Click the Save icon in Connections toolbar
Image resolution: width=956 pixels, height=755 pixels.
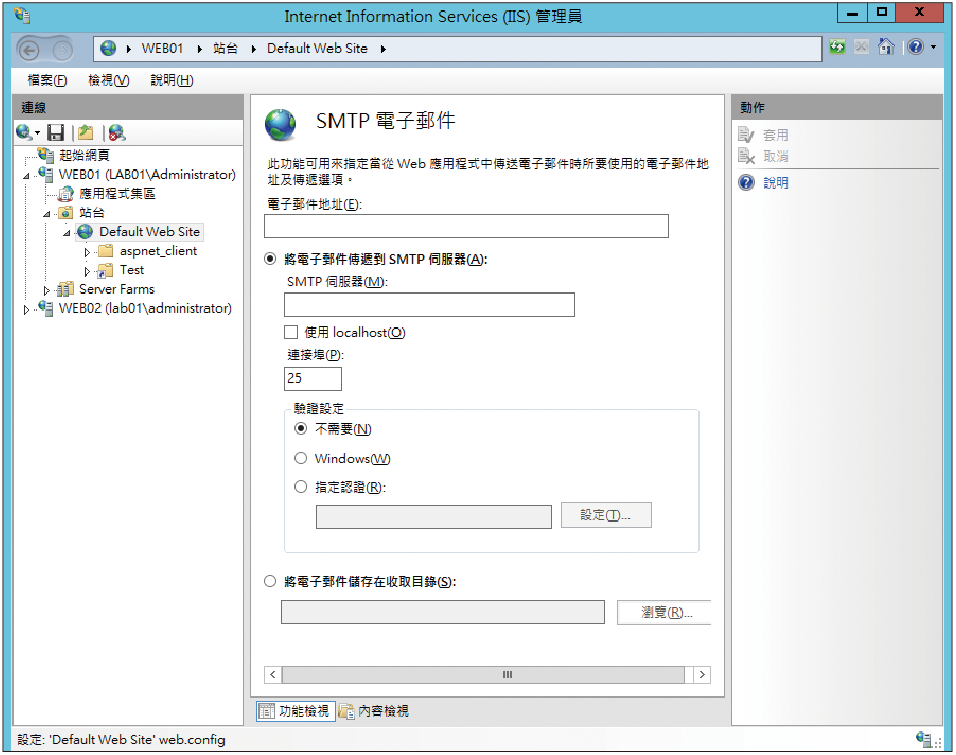pyautogui.click(x=56, y=132)
